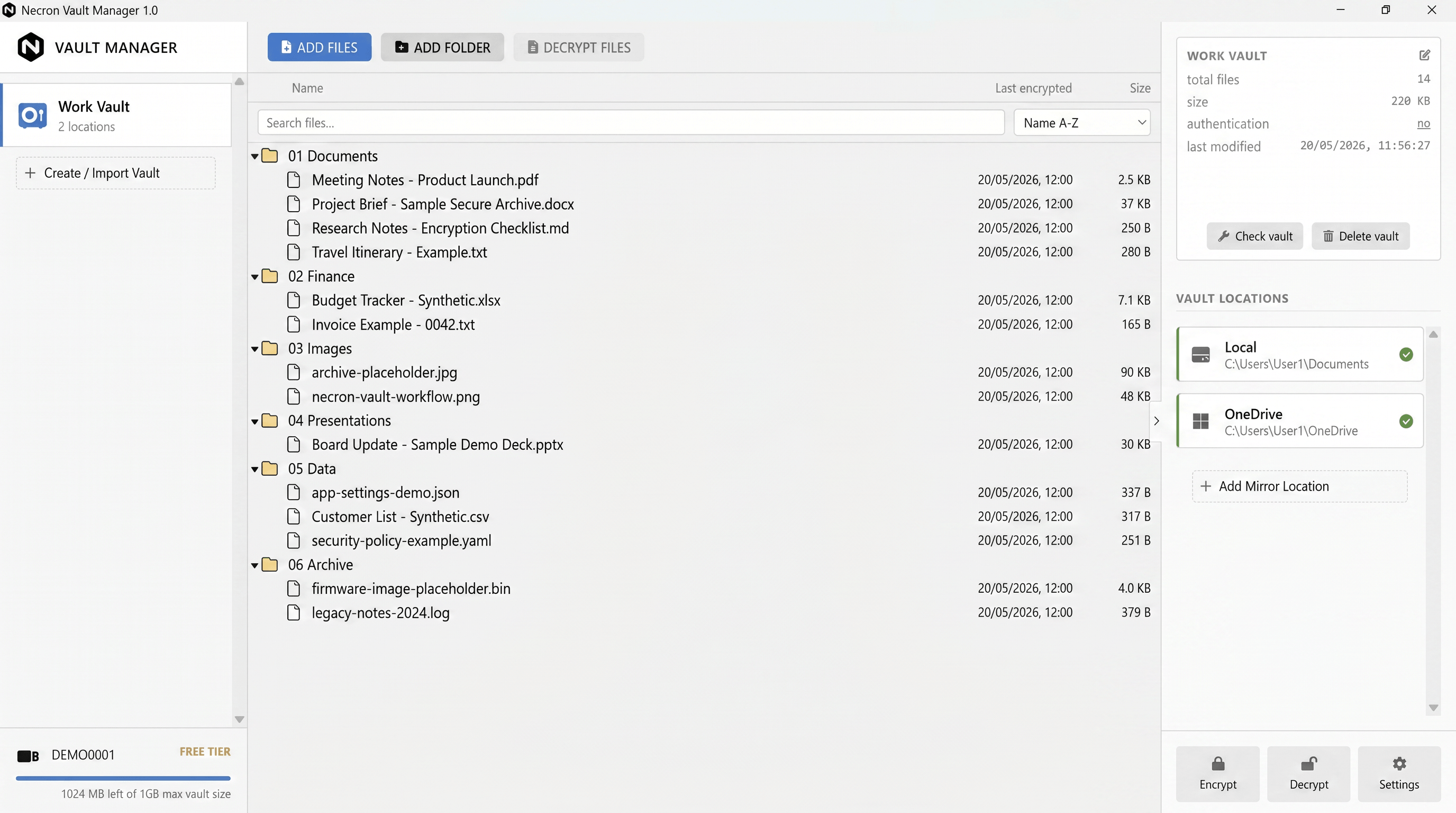Click the plus icon on Create / Import Vault

click(31, 173)
